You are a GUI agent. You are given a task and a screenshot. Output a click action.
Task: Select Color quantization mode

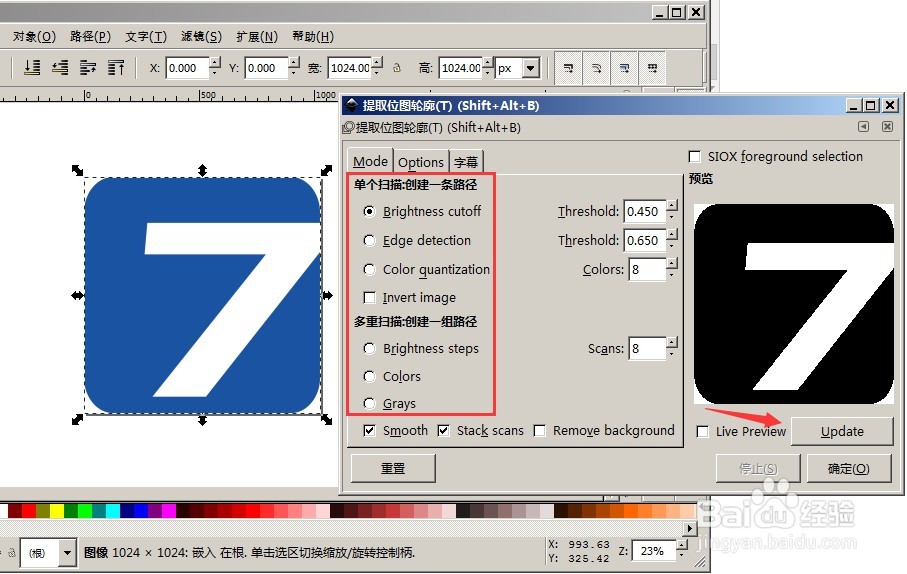pos(369,269)
